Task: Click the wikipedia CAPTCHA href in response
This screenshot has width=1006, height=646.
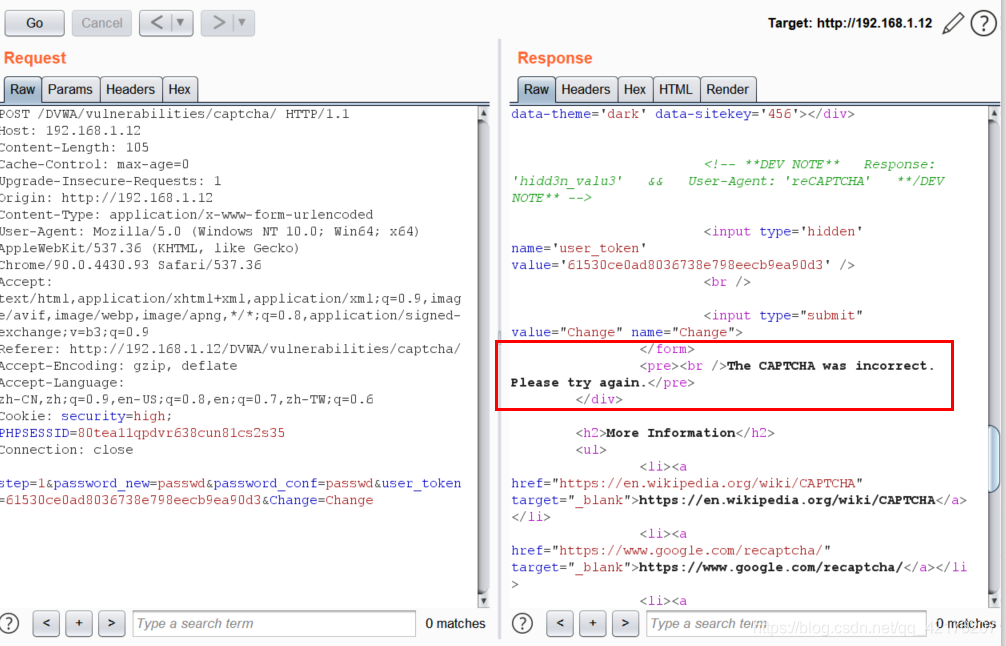Action: pyautogui.click(x=708, y=484)
